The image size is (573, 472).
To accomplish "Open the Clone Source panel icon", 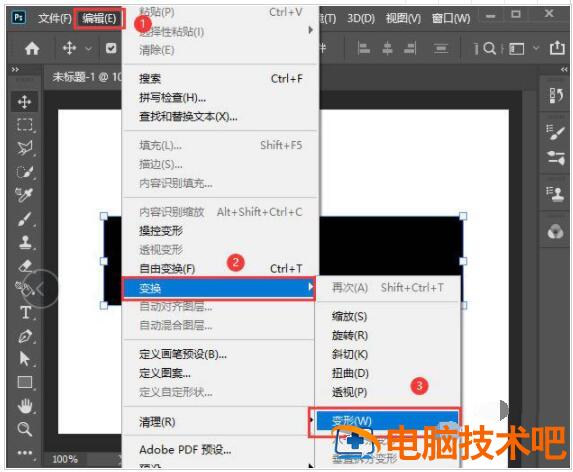I will [556, 194].
